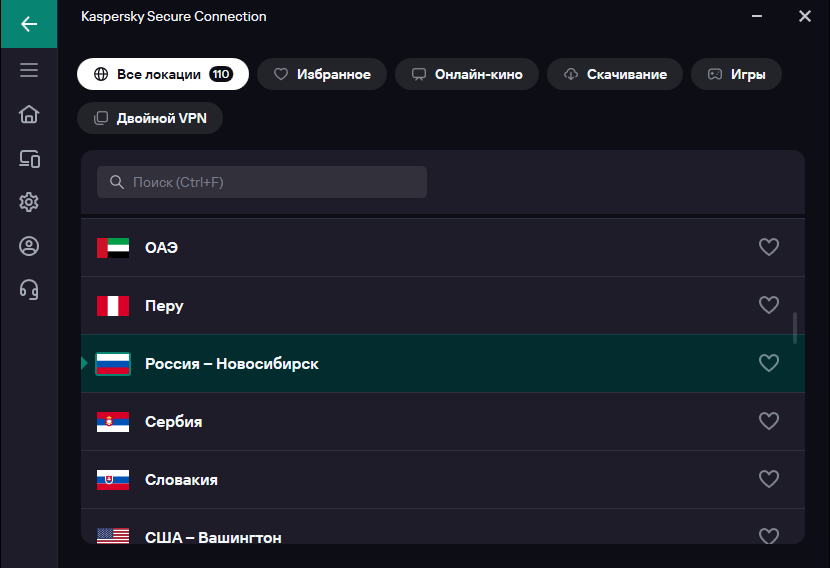830x568 pixels.
Task: Add Россия – Новосибирск to favorites
Action: pyautogui.click(x=769, y=363)
